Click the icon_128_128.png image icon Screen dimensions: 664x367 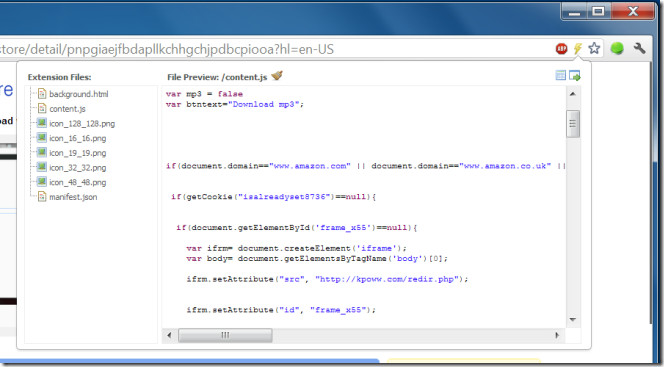pos(42,123)
